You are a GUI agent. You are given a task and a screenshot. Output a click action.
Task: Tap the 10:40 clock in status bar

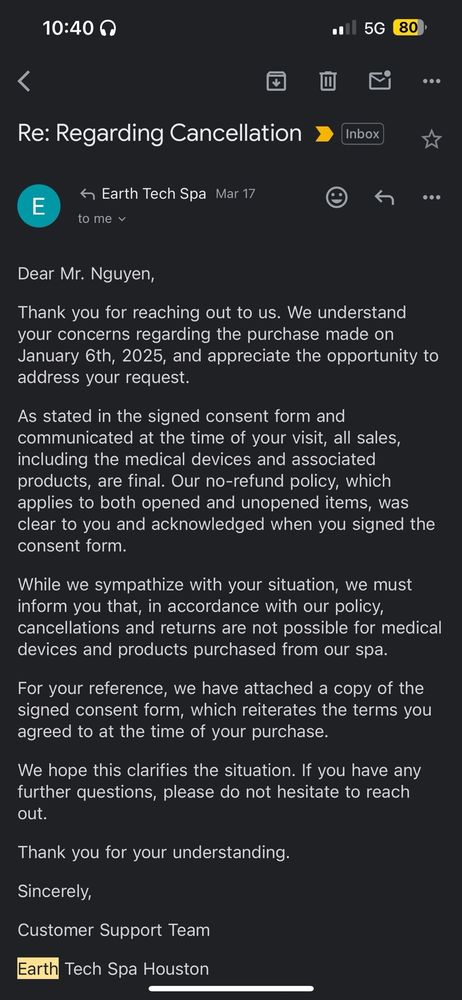68,28
